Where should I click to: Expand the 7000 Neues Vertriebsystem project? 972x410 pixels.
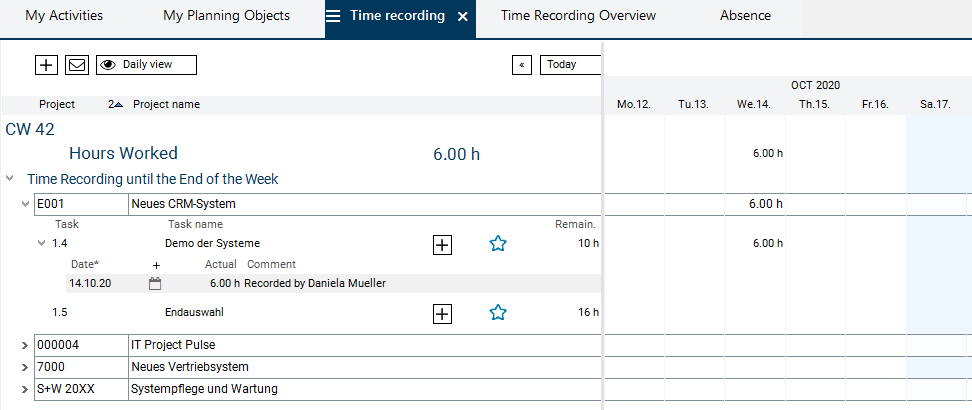25,367
